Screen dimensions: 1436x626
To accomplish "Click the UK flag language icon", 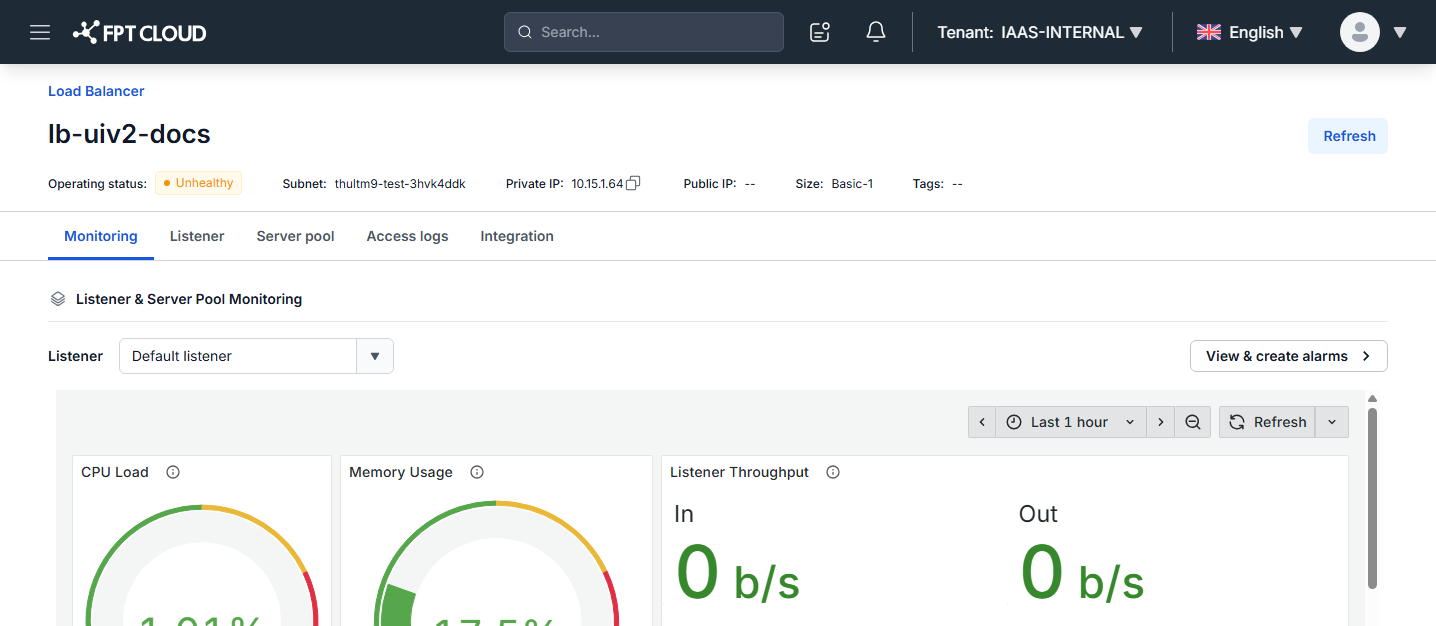I will (x=1209, y=32).
